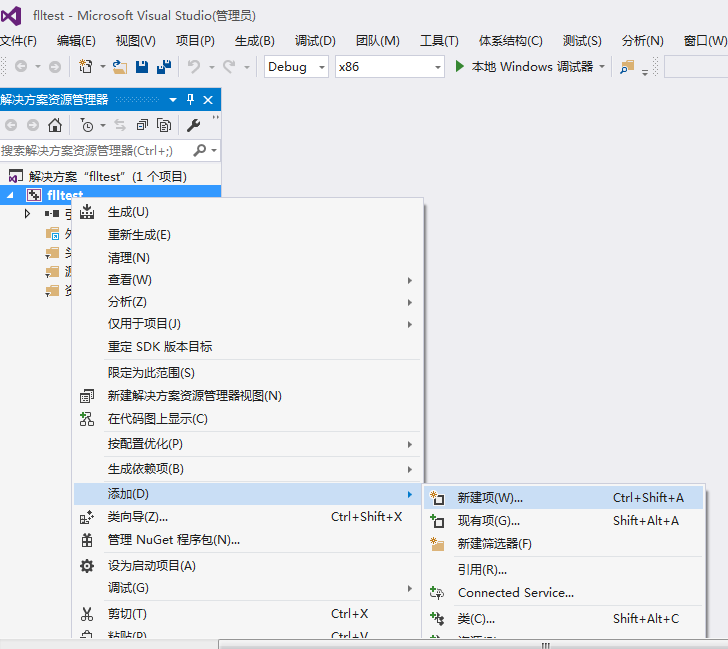Click the Find in Files toolbar icon
Screen dimensions: 728x649
[x=627, y=67]
